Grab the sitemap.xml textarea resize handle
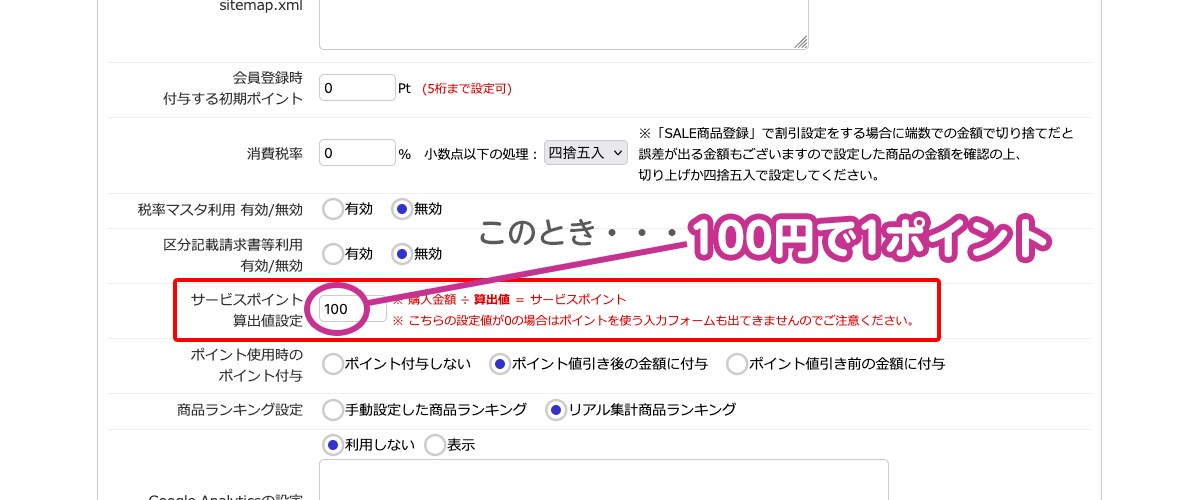 point(801,42)
